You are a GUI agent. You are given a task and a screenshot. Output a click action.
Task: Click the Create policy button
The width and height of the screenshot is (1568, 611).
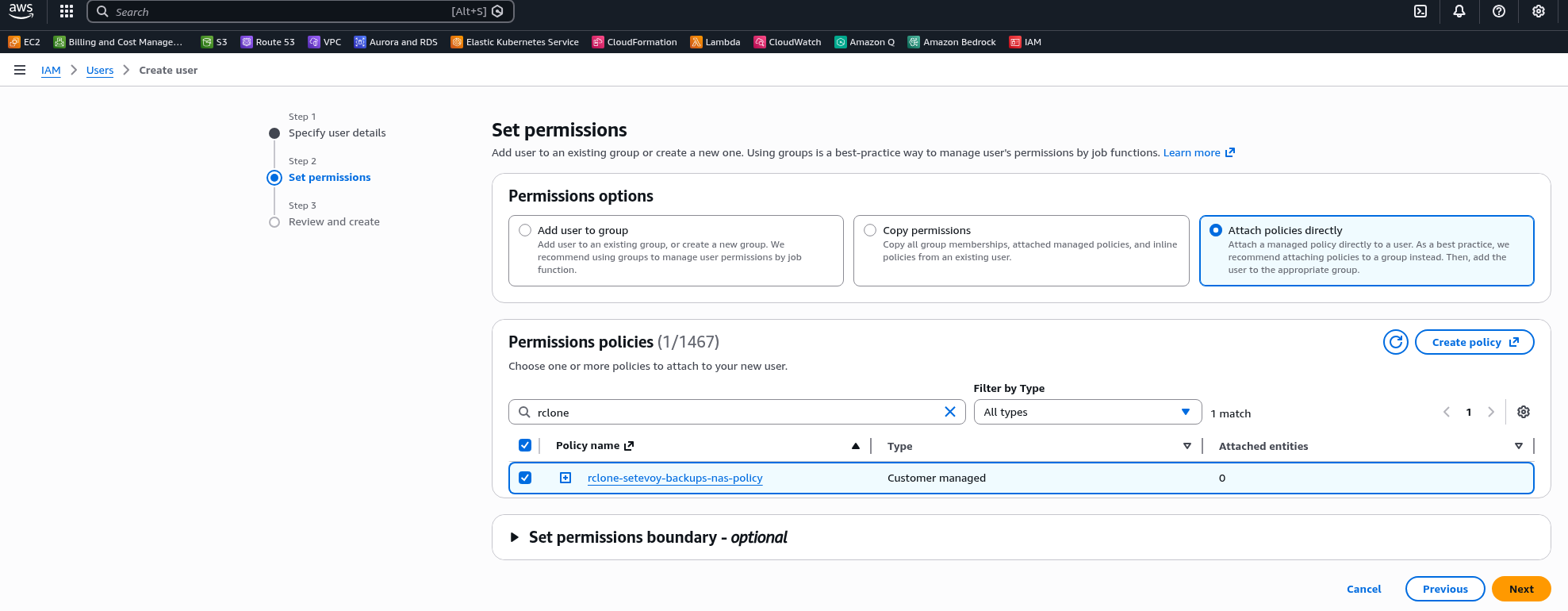(x=1474, y=342)
